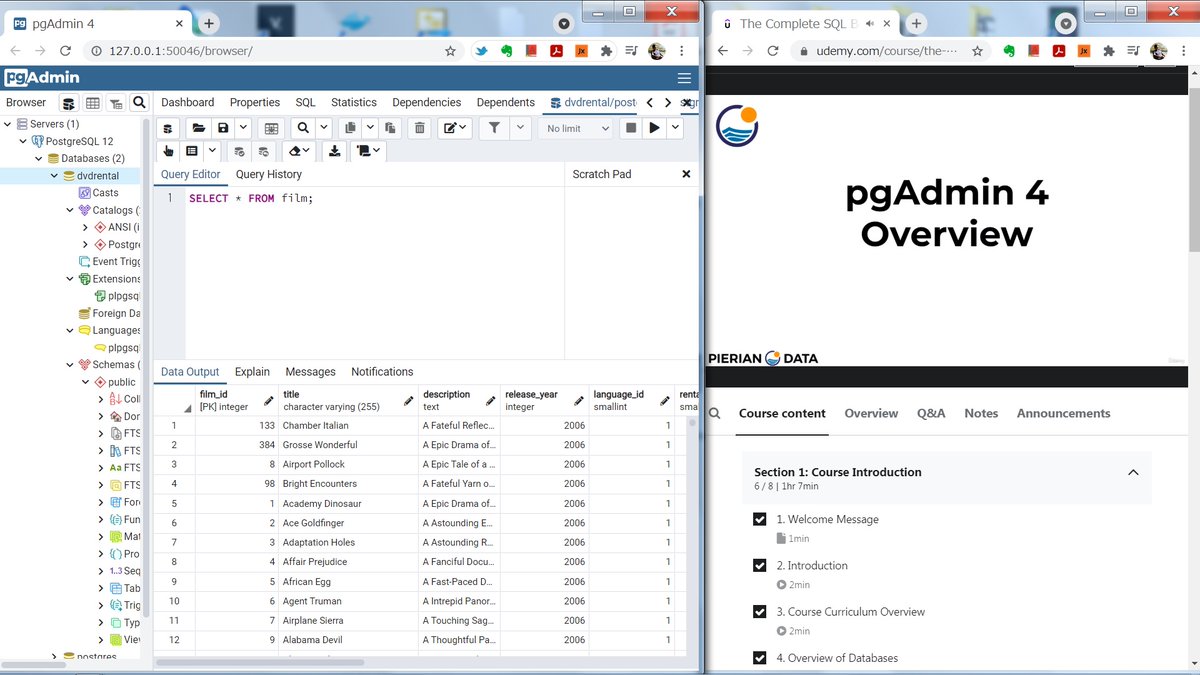Image resolution: width=1200 pixels, height=675 pixels.
Task: Click the Clear eraser icon
Action: pyautogui.click(x=295, y=151)
